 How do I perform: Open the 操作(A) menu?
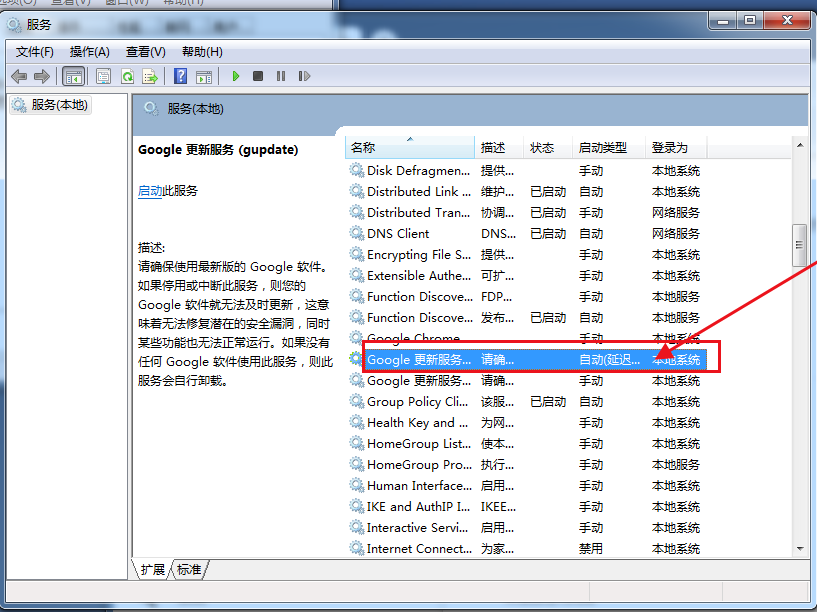90,52
